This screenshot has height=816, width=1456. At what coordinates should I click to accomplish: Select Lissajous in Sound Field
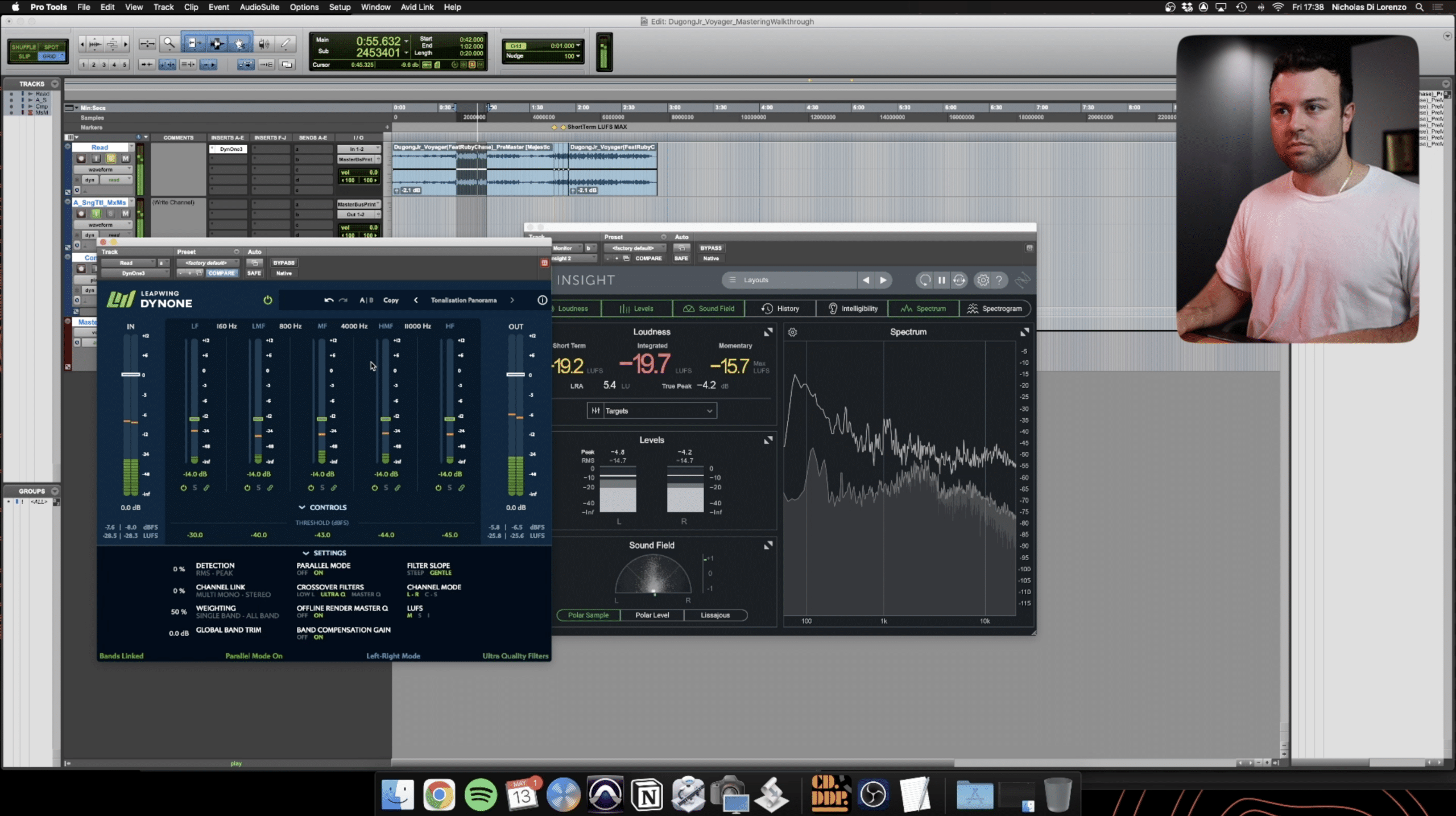click(715, 615)
